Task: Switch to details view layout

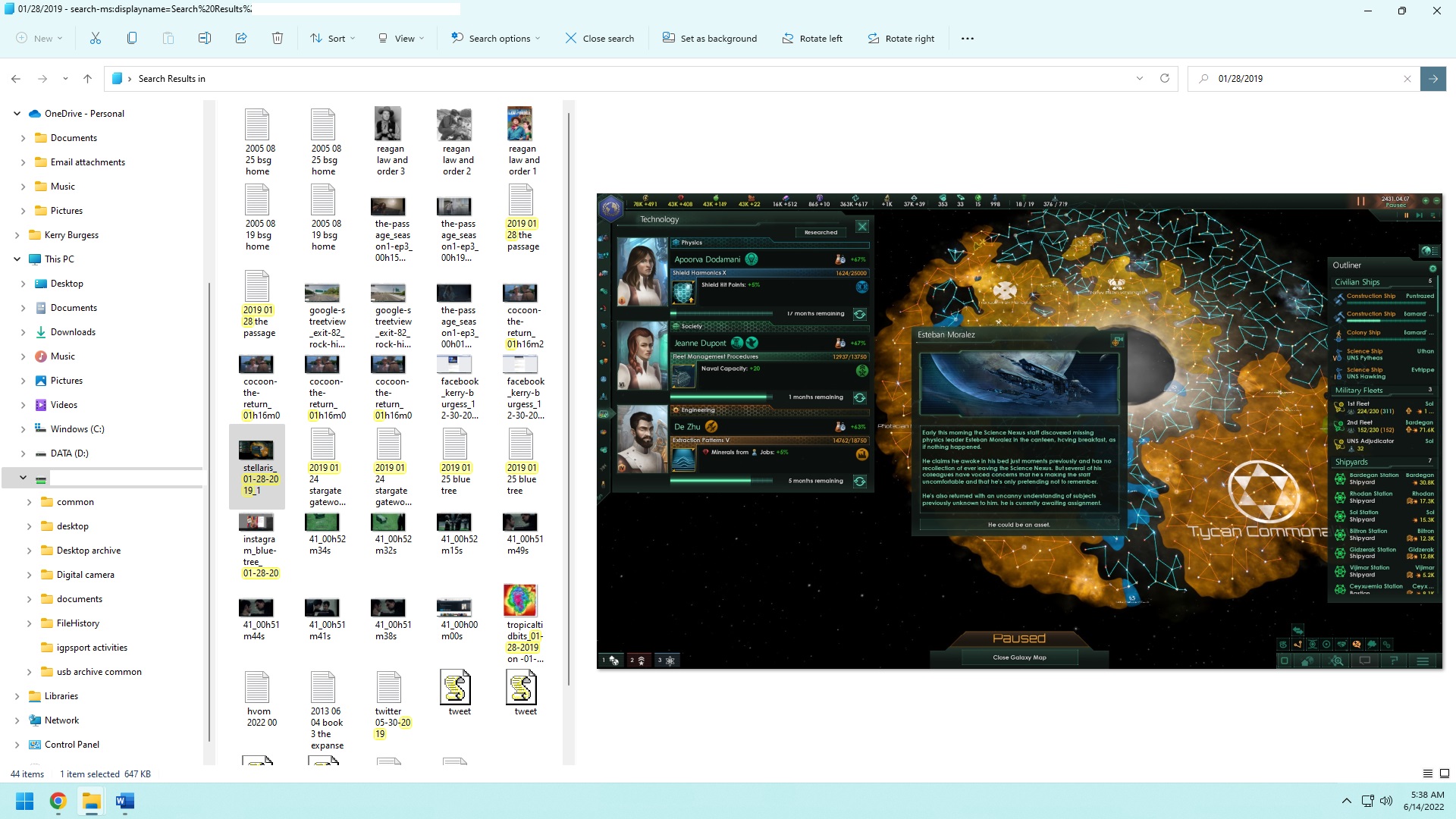Action: [x=1427, y=773]
